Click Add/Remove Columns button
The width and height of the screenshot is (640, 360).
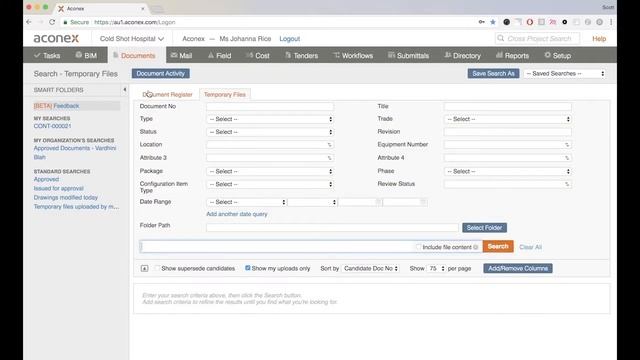pyautogui.click(x=518, y=268)
